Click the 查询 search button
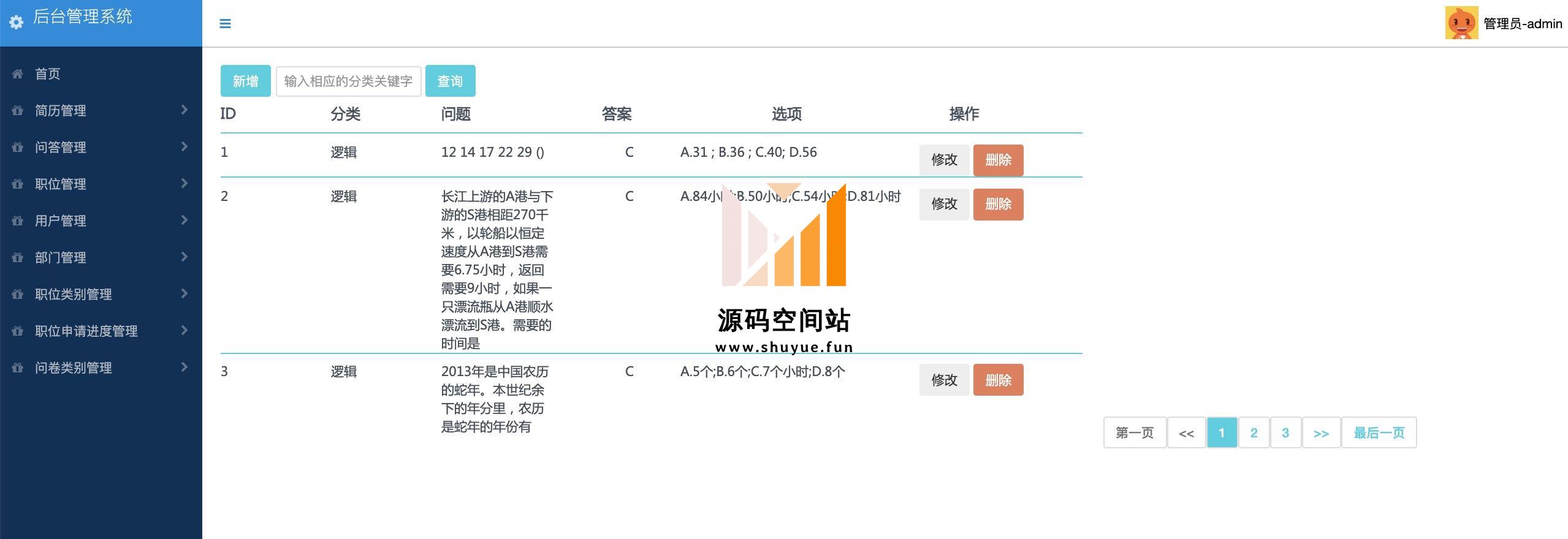The height and width of the screenshot is (539, 1568). (x=450, y=81)
